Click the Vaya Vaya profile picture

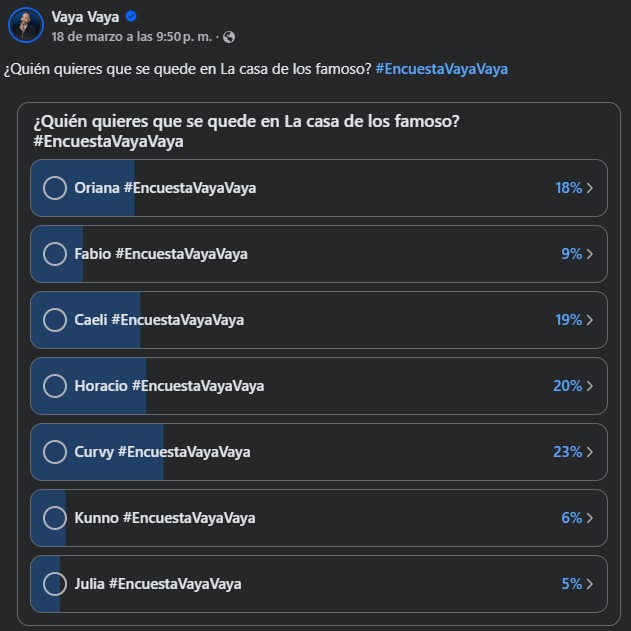point(26,25)
